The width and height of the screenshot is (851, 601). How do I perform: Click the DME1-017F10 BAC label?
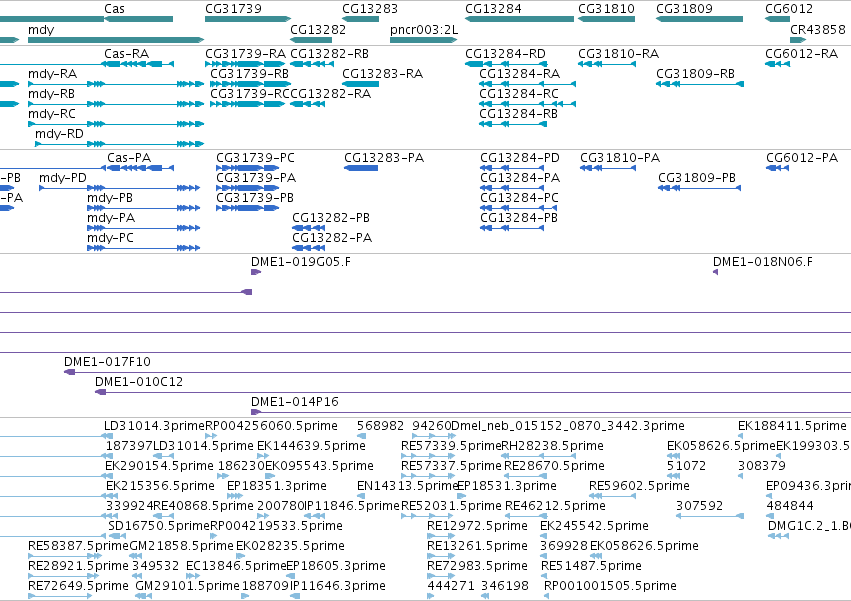[x=107, y=362]
